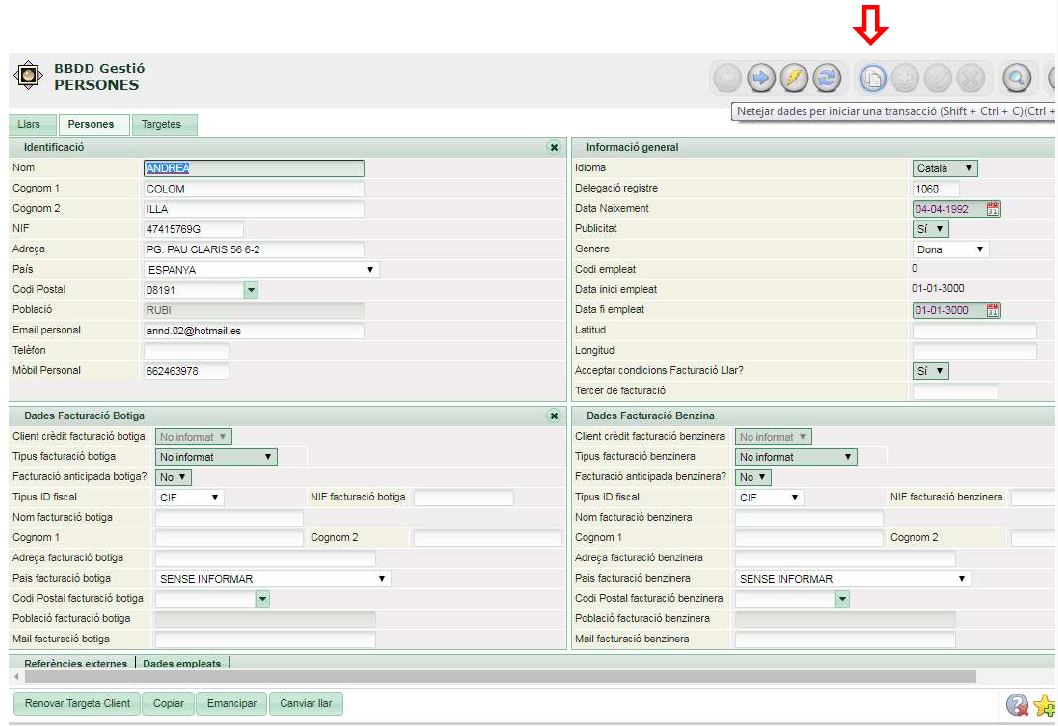Open the Gènere dropdown showing Dona

pyautogui.click(x=951, y=249)
